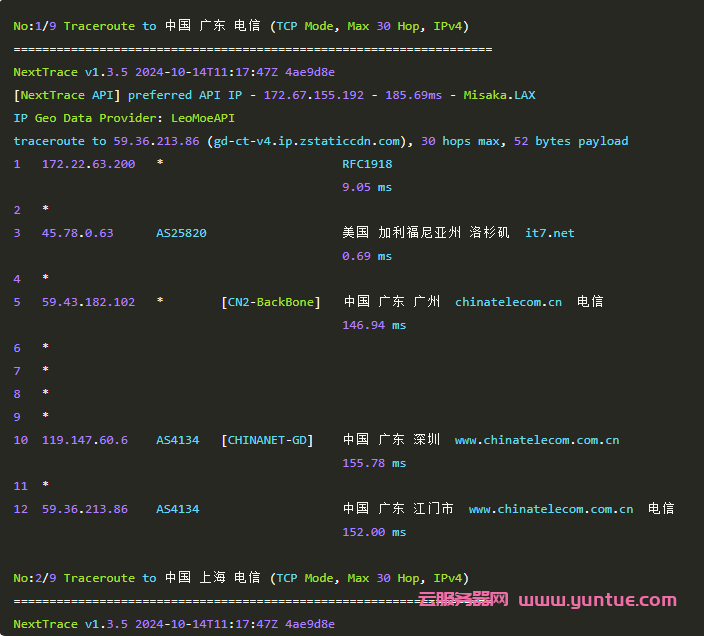
Task: Open chinatelecom.cn domain on hop 5
Action: point(508,302)
